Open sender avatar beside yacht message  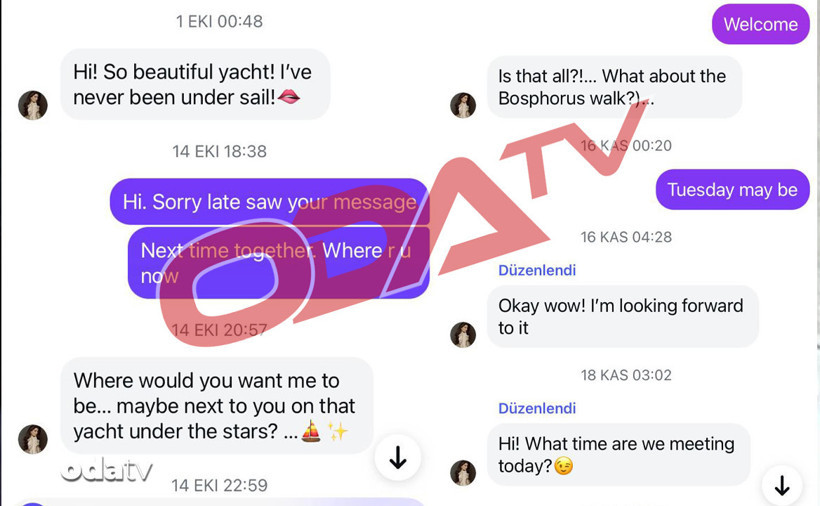click(33, 105)
